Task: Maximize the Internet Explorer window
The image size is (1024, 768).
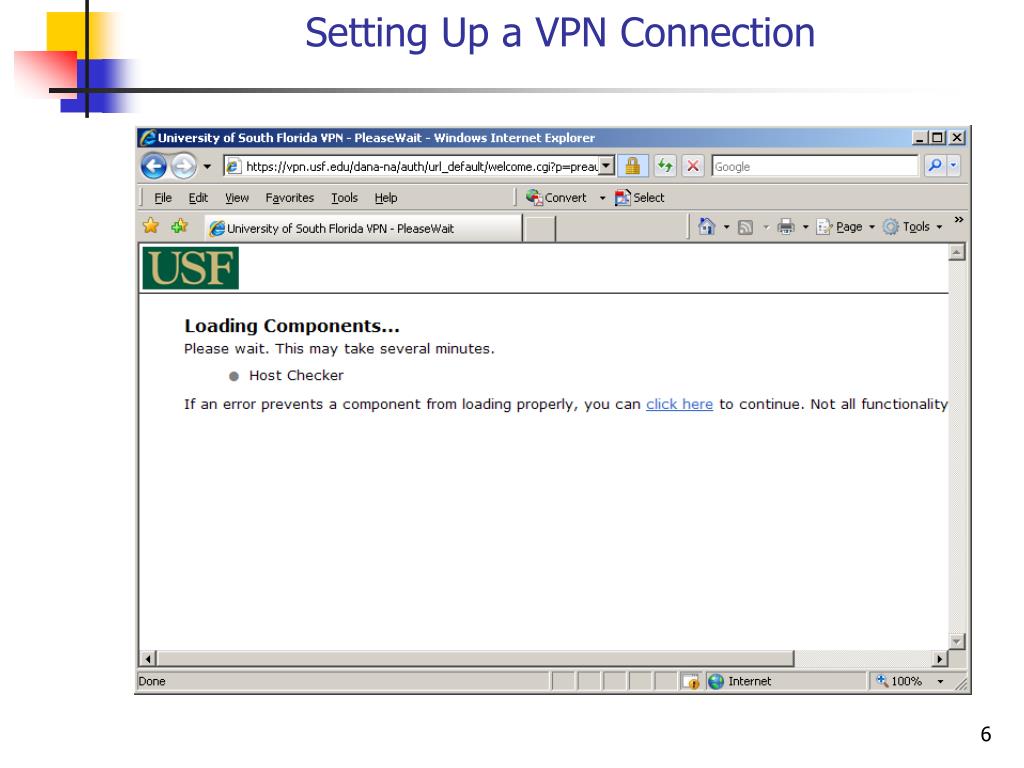Action: pyautogui.click(x=938, y=138)
